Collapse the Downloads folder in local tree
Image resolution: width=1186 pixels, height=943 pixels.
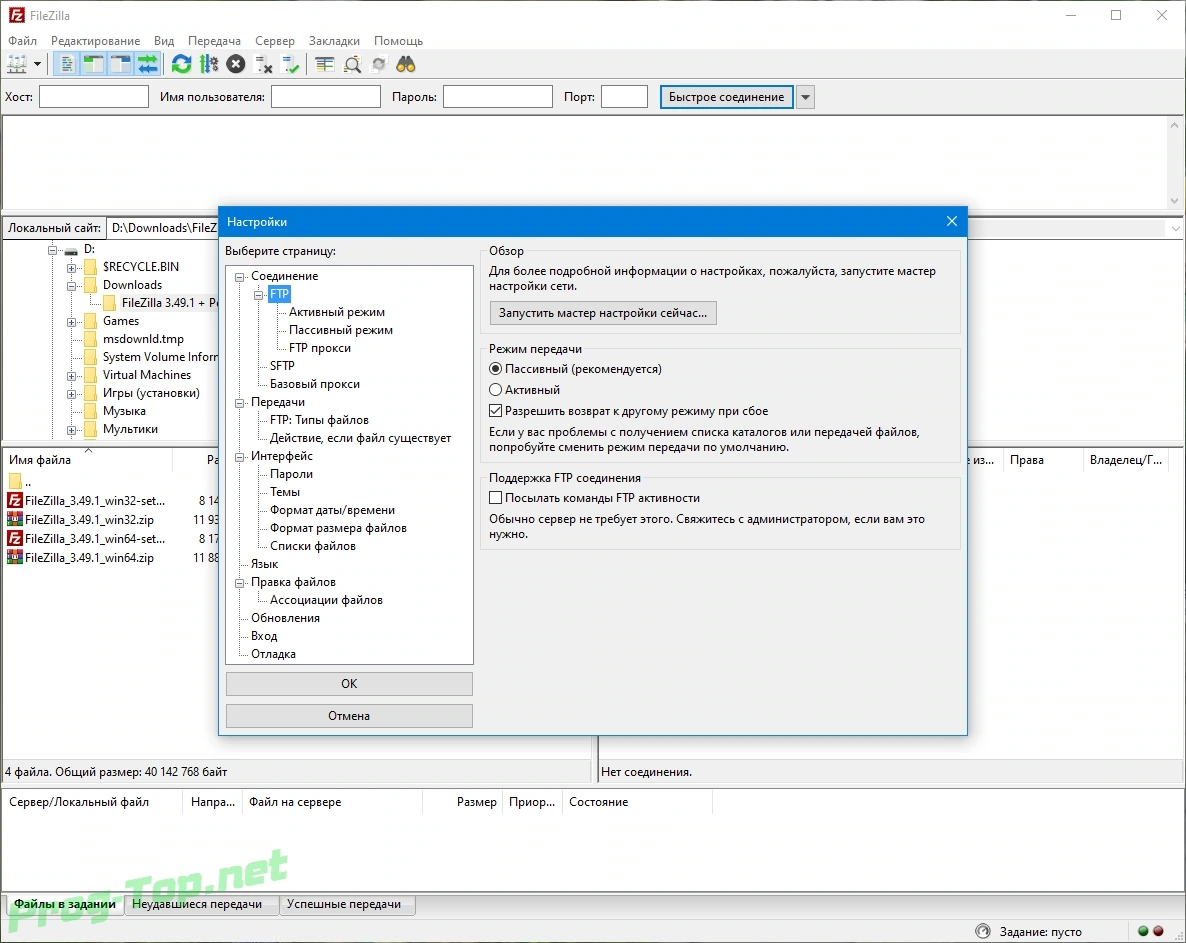[71, 286]
